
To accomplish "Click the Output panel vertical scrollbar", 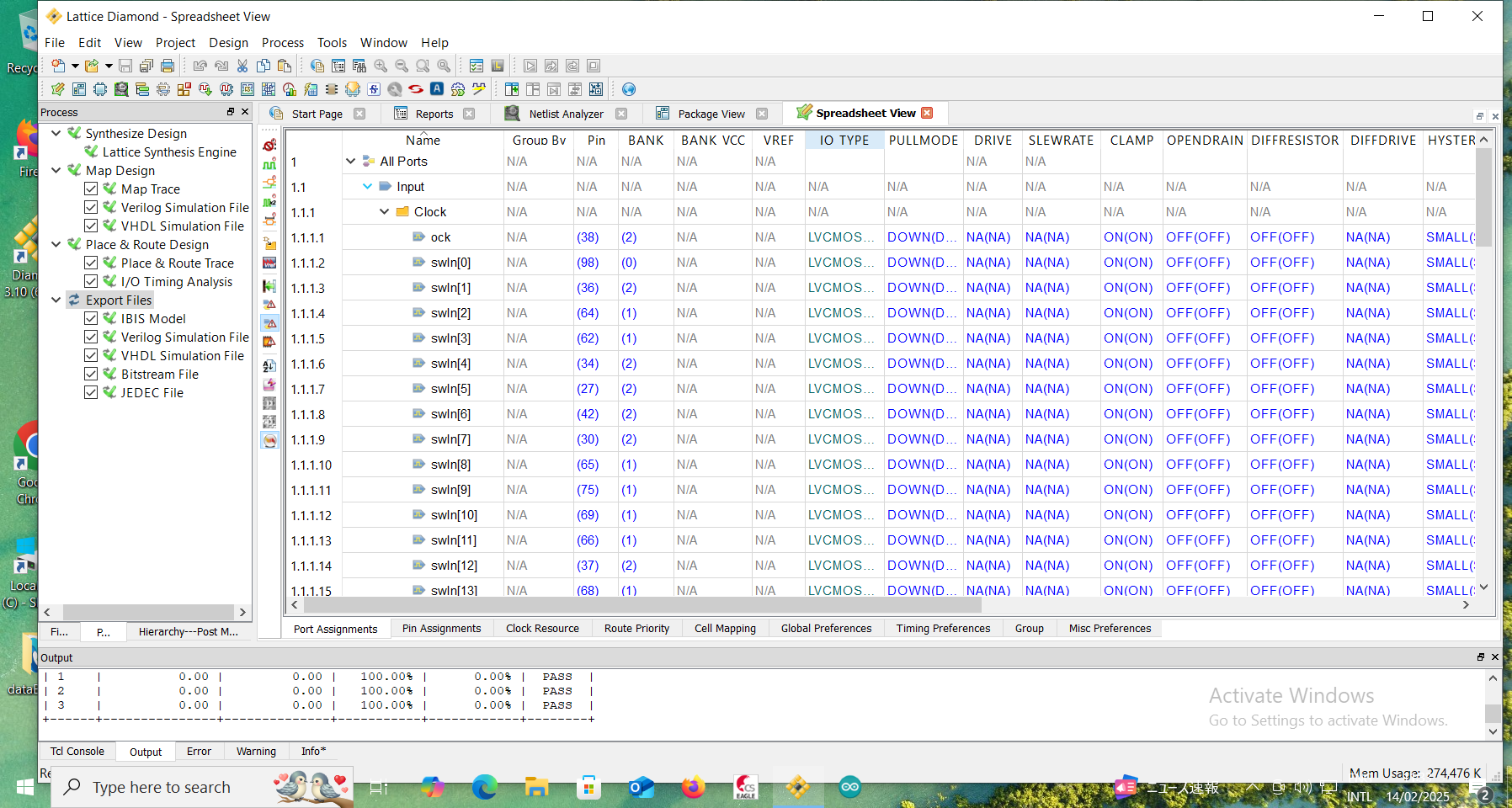I will coord(1493,712).
